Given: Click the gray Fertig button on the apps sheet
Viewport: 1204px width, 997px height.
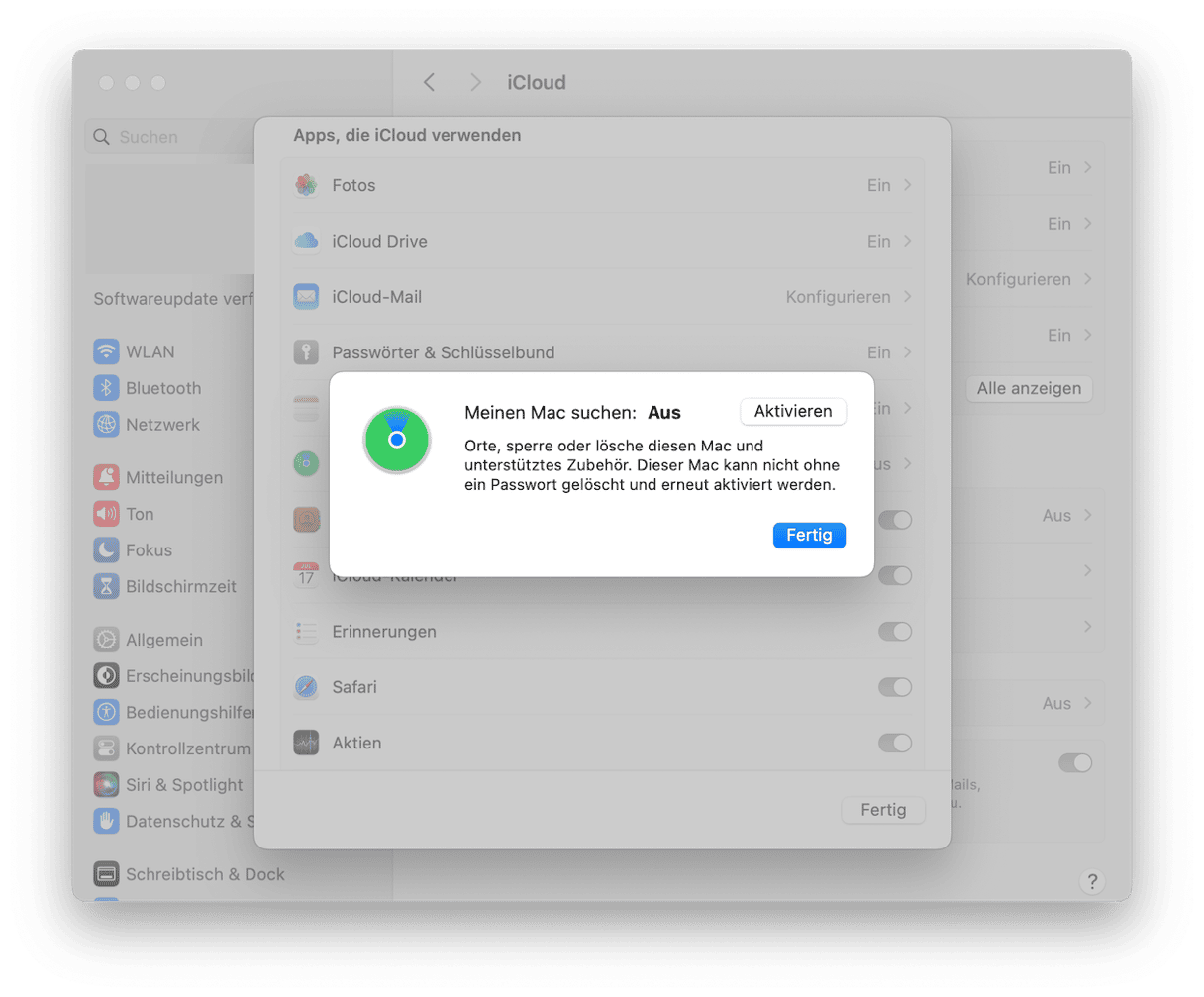Looking at the screenshot, I should click(x=883, y=810).
